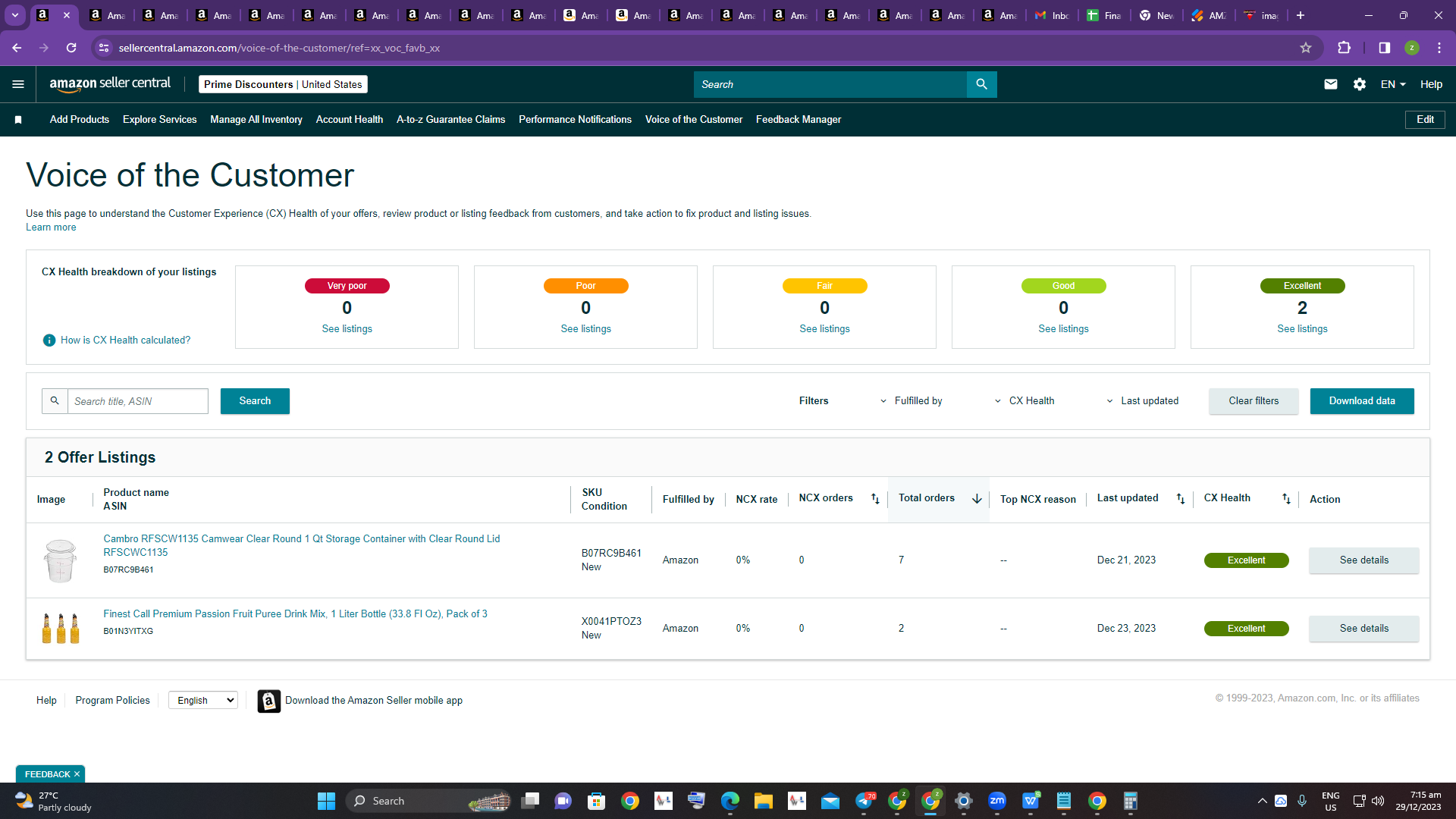Viewport: 1456px width, 819px height.
Task: Click How is CX Health calculated link
Action: tap(126, 340)
